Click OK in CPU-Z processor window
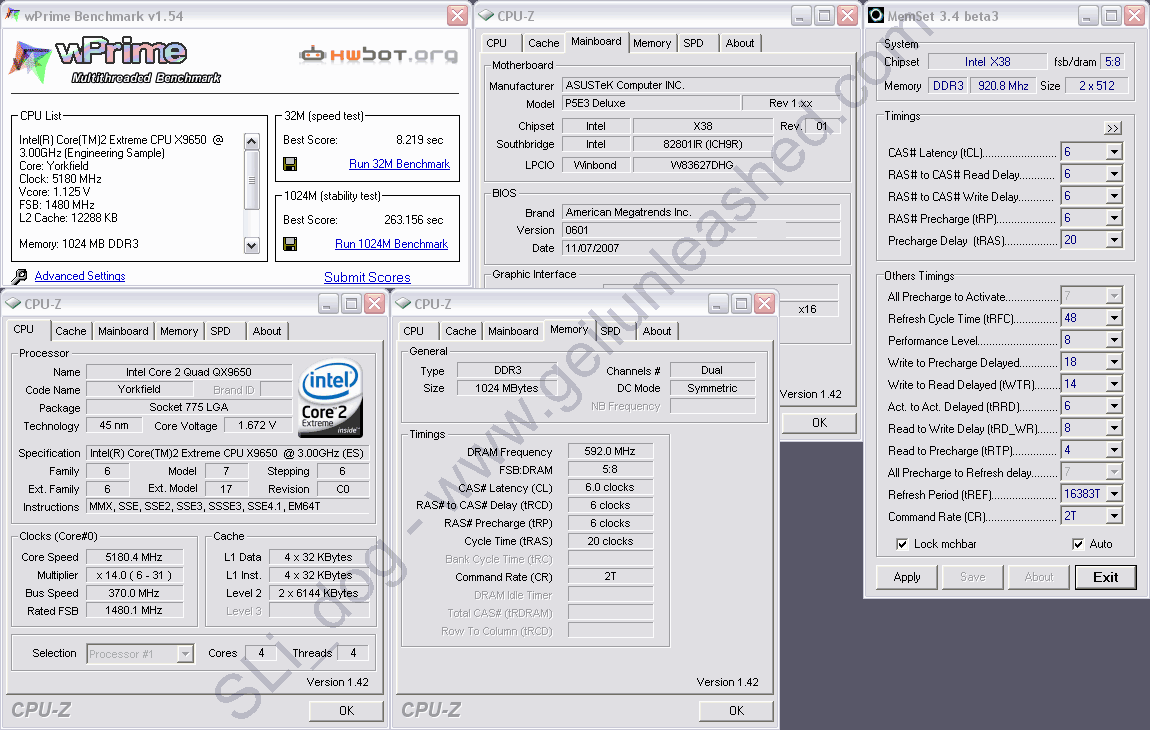This screenshot has width=1150, height=730. point(346,710)
